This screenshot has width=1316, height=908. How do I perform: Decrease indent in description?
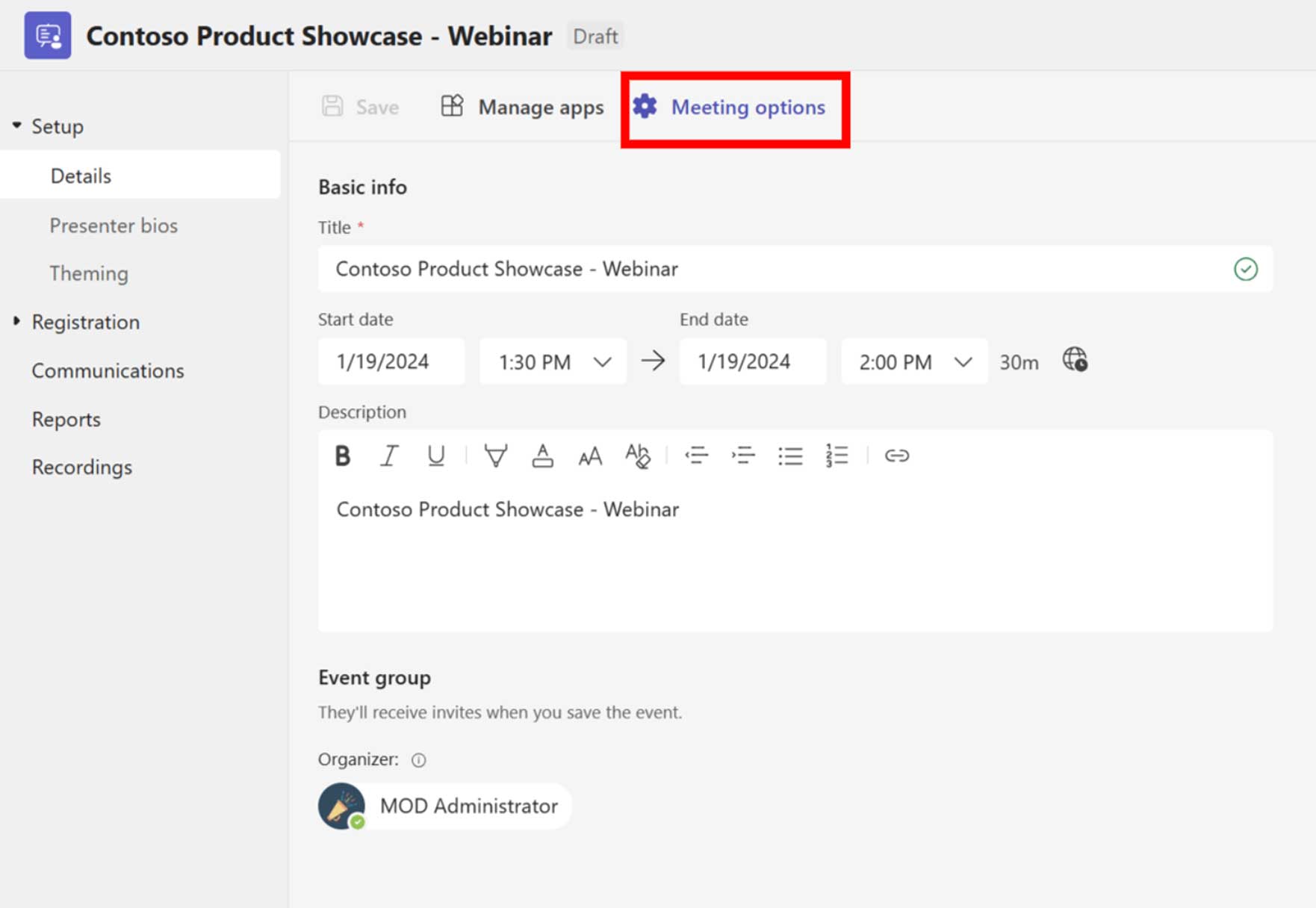(x=696, y=455)
